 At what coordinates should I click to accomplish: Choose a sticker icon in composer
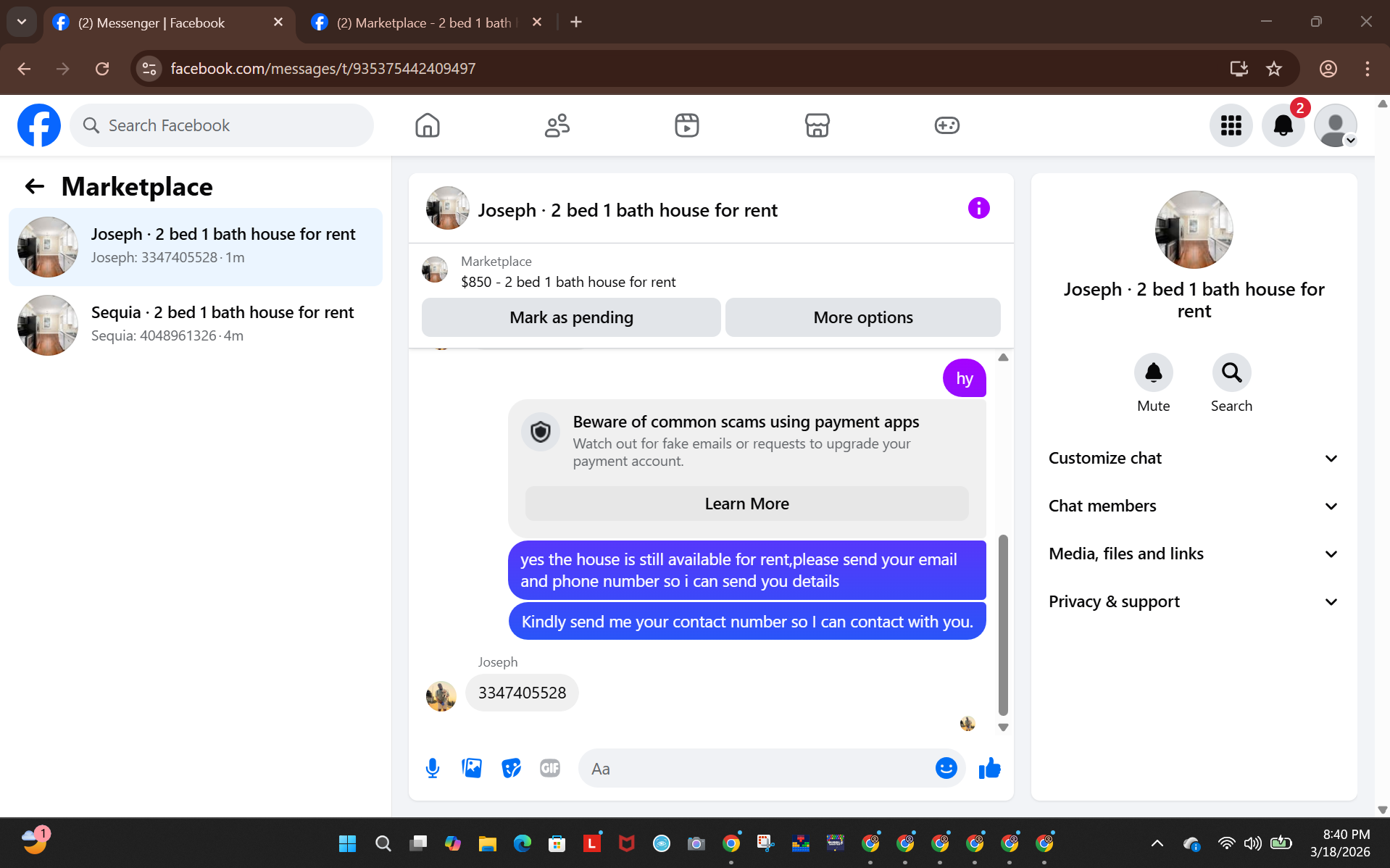(x=511, y=768)
